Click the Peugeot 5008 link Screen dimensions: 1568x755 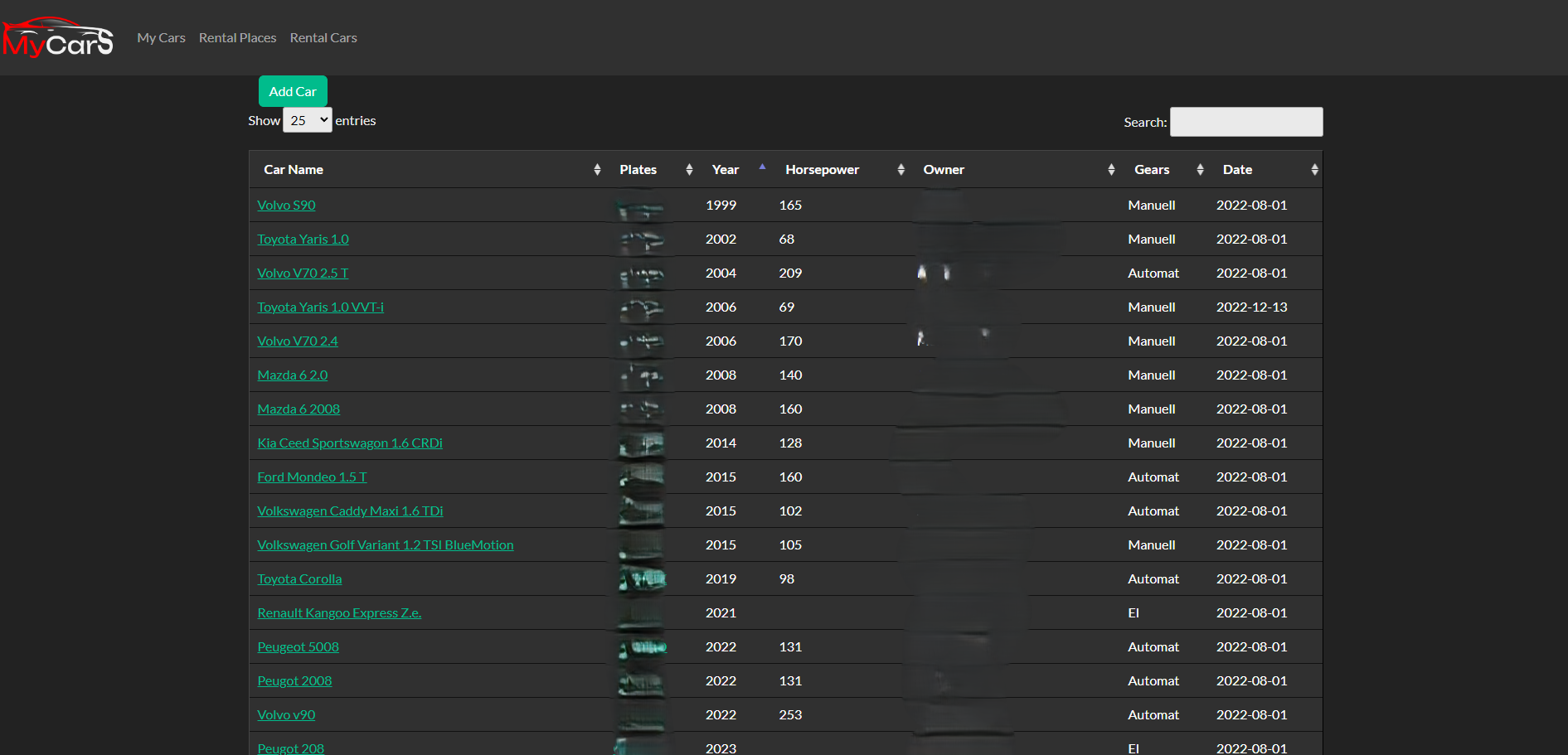(x=298, y=647)
